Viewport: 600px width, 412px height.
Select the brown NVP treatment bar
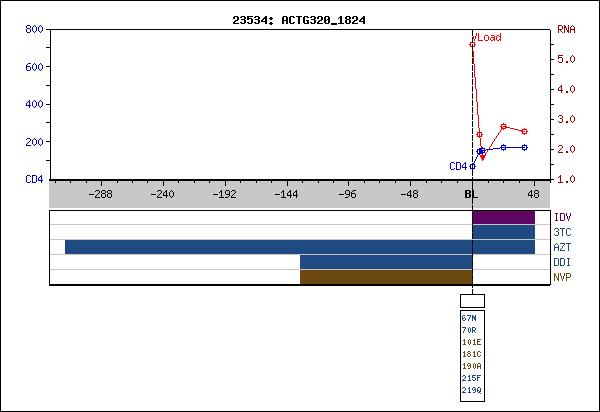click(386, 277)
